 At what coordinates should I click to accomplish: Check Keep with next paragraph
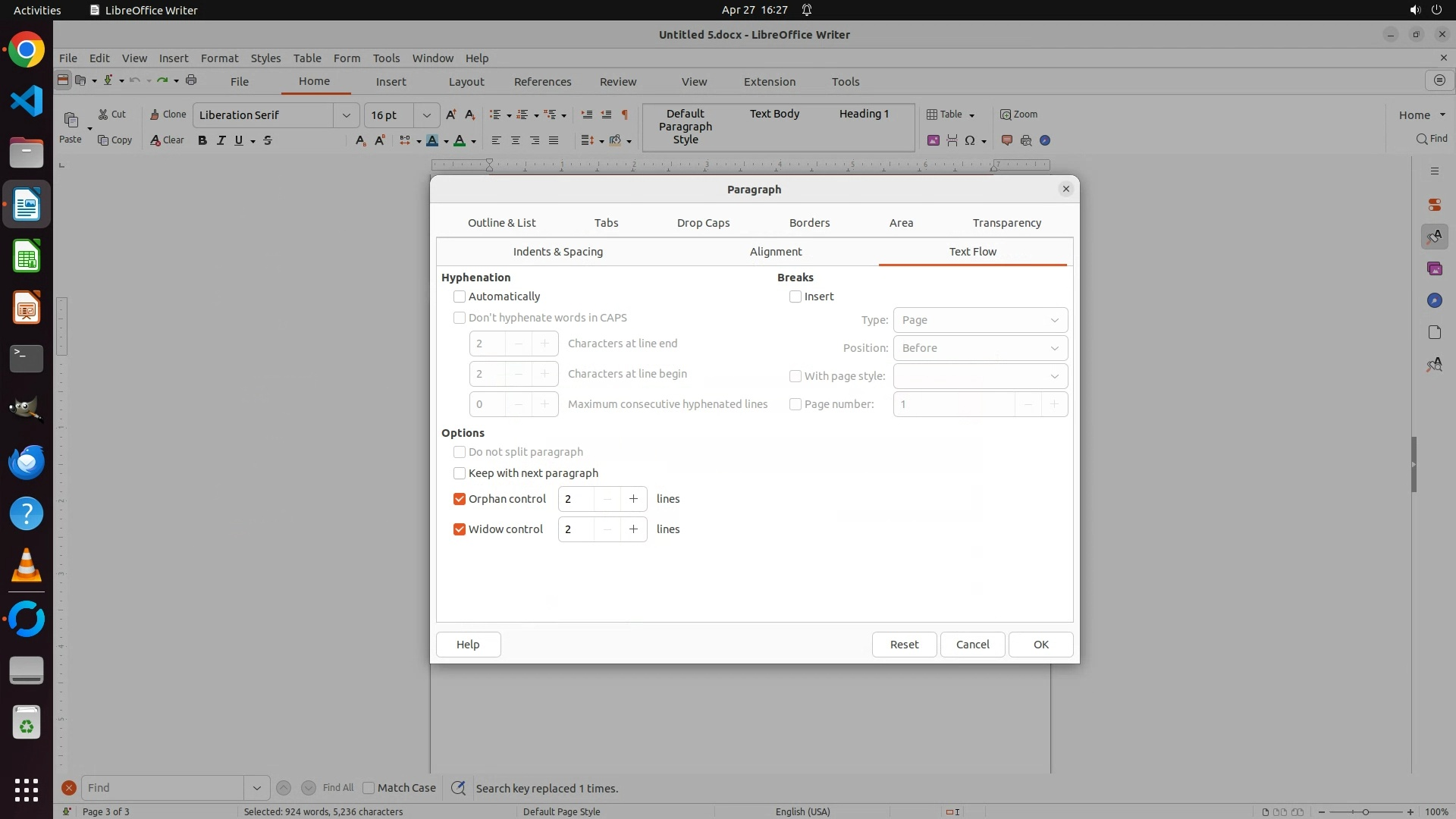pos(460,473)
